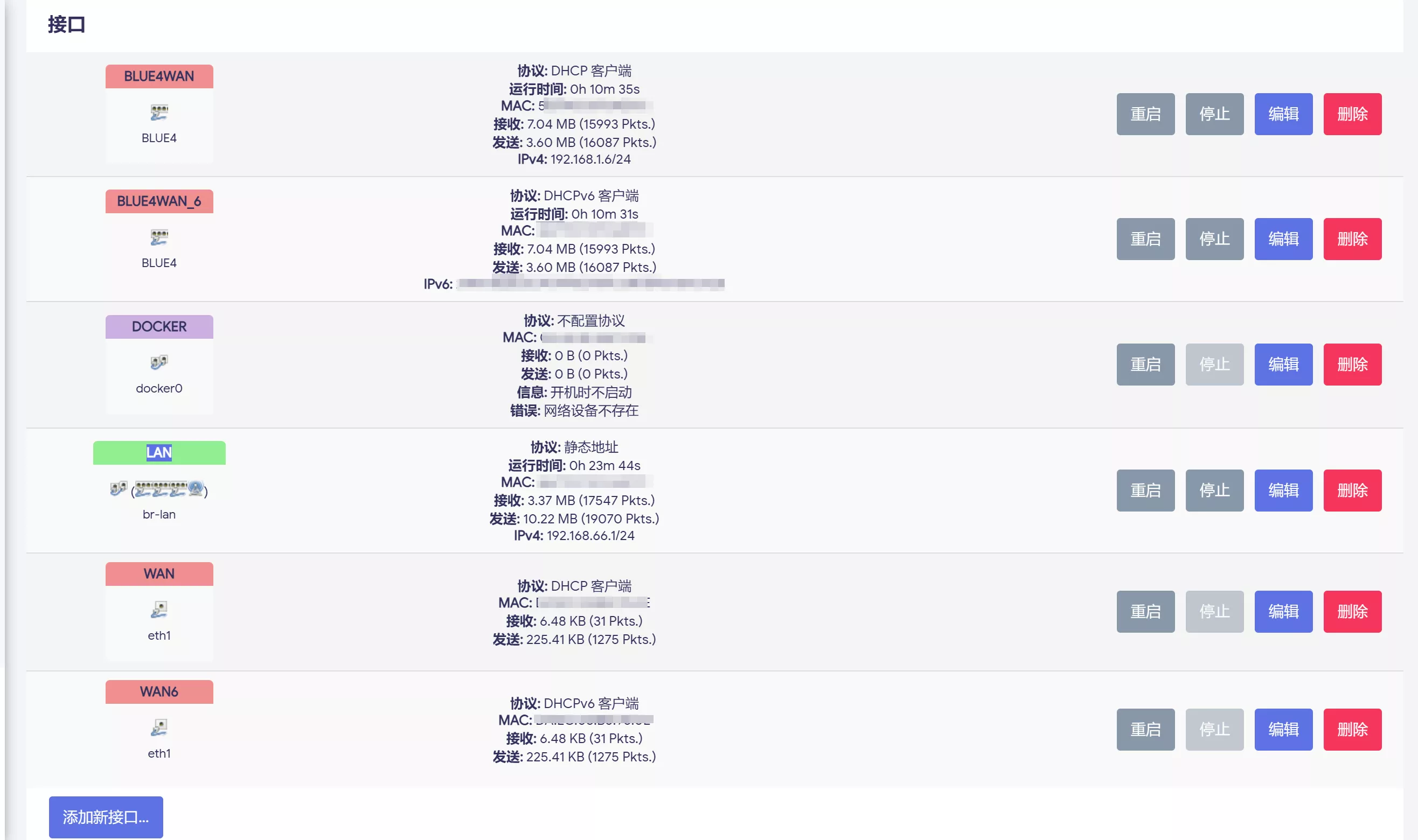Click the red WAN6 zone label
The height and width of the screenshot is (840, 1418).
click(x=159, y=692)
